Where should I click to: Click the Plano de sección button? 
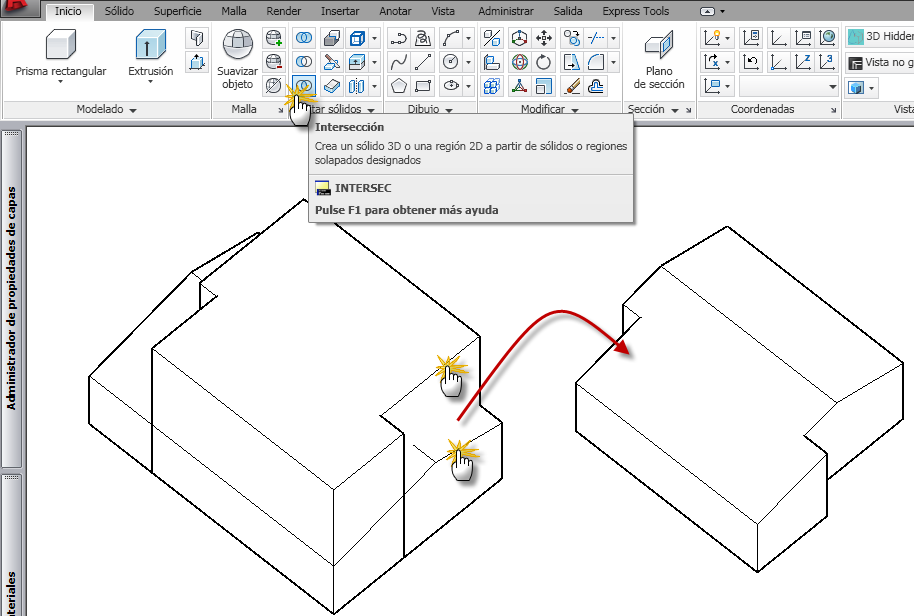tap(659, 60)
